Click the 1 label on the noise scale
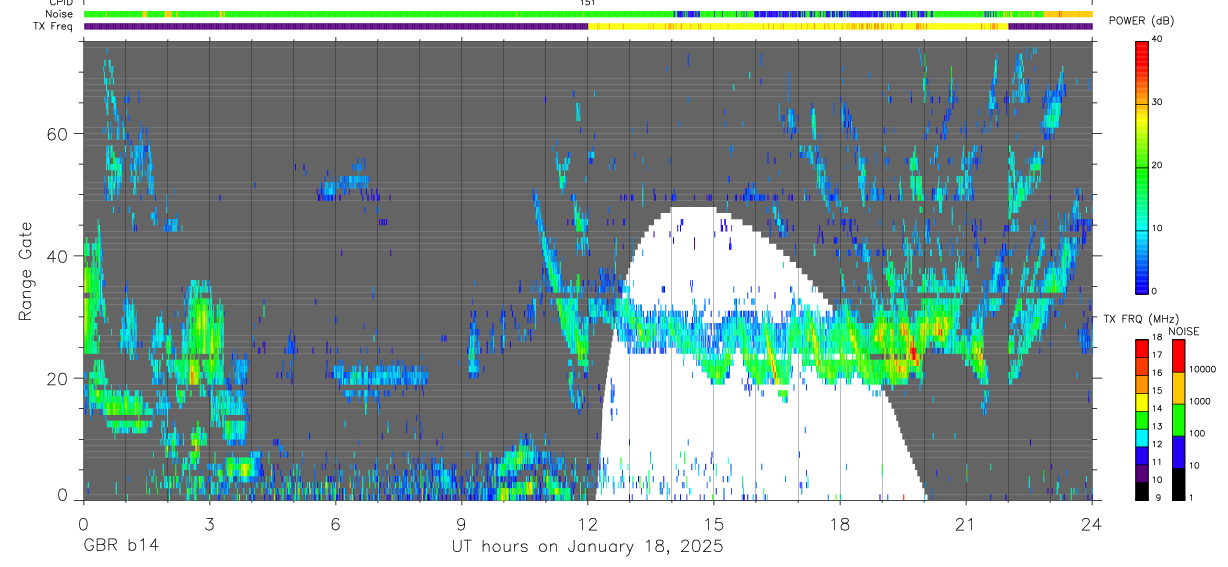The width and height of the screenshot is (1228, 567). 1191,498
